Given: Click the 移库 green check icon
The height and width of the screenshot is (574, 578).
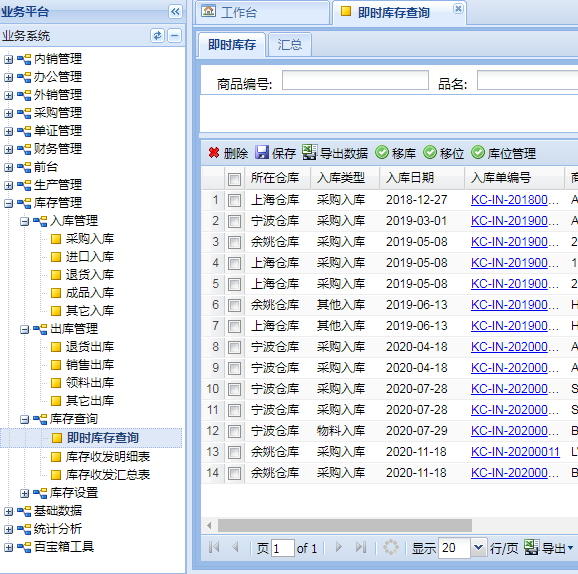Looking at the screenshot, I should coord(382,152).
